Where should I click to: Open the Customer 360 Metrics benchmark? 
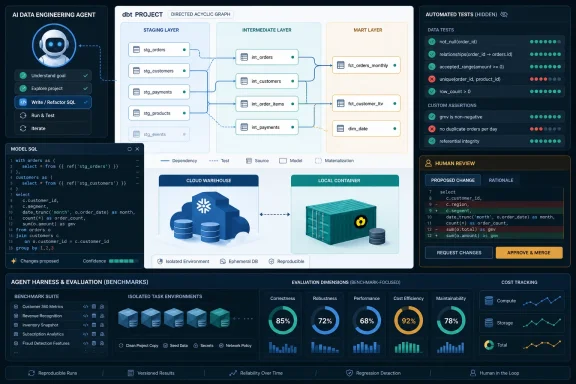click(x=59, y=306)
